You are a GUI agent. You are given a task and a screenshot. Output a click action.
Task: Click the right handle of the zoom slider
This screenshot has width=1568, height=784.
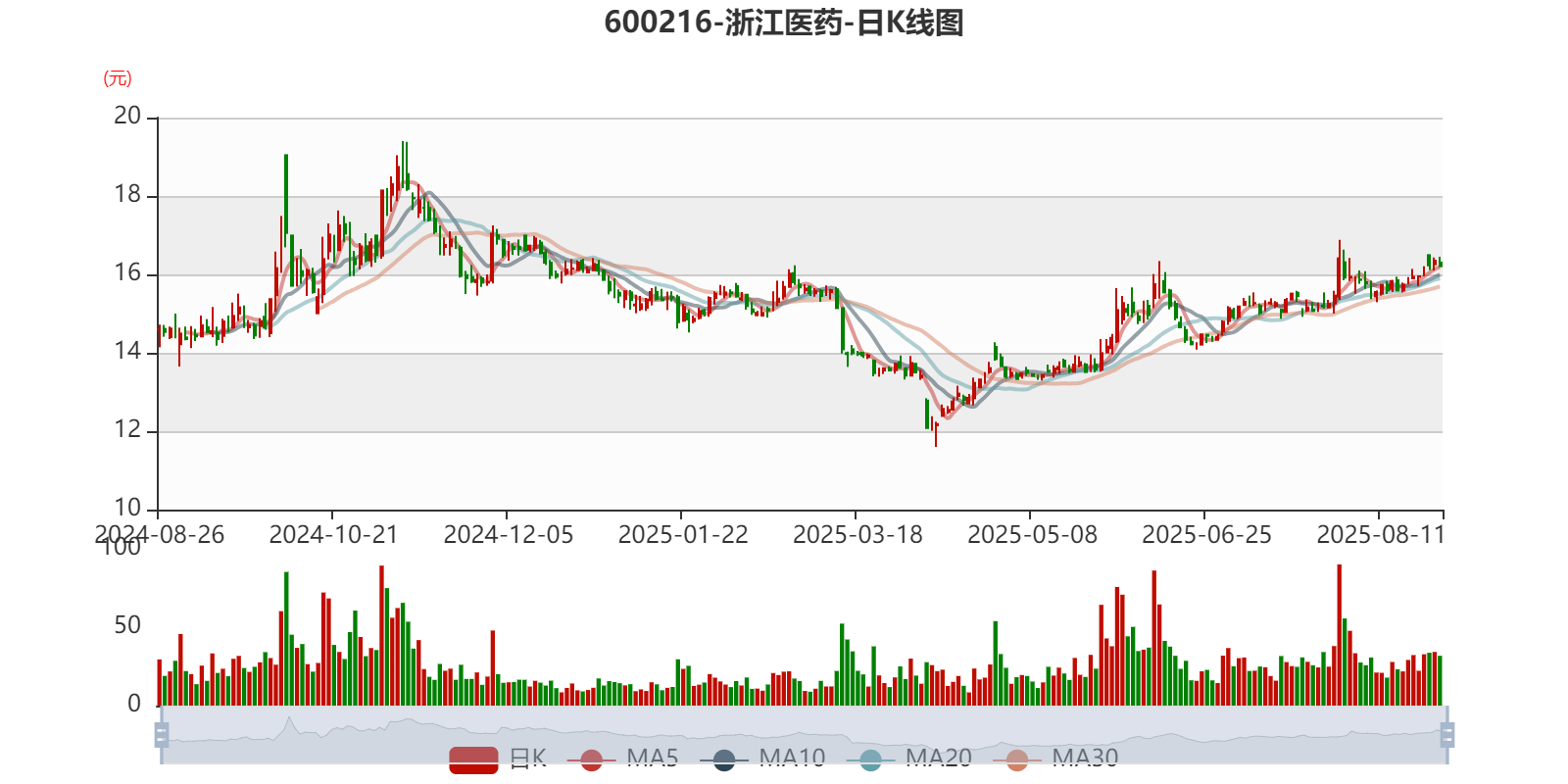pyautogui.click(x=1447, y=735)
